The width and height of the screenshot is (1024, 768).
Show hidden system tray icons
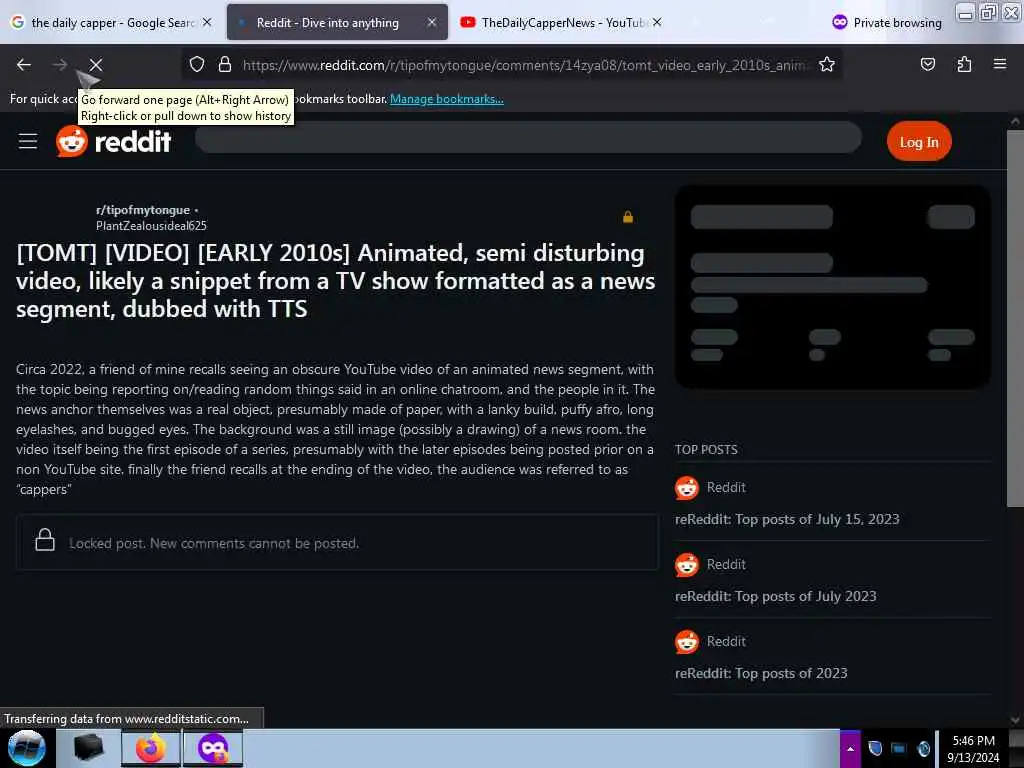(850, 748)
